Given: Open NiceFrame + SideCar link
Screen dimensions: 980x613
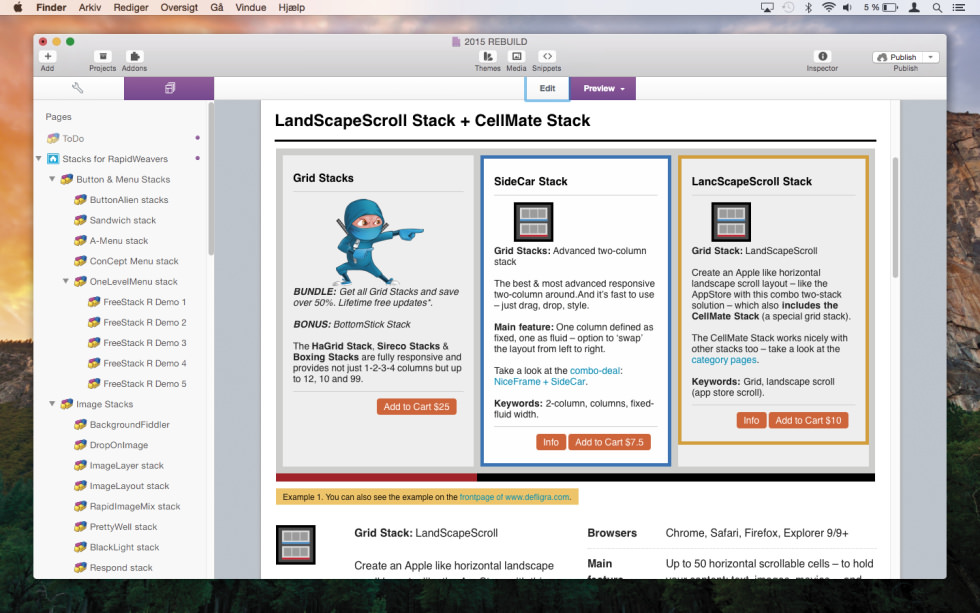Looking at the screenshot, I should pyautogui.click(x=540, y=382).
